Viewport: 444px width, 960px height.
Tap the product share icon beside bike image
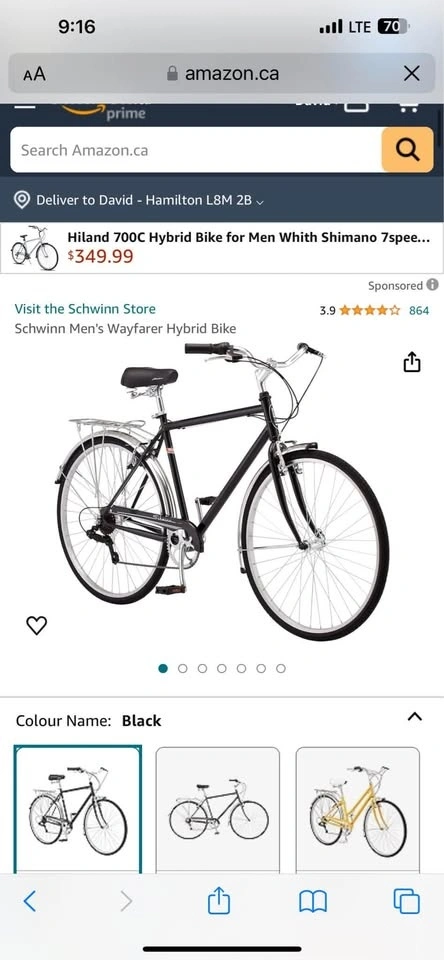point(412,362)
